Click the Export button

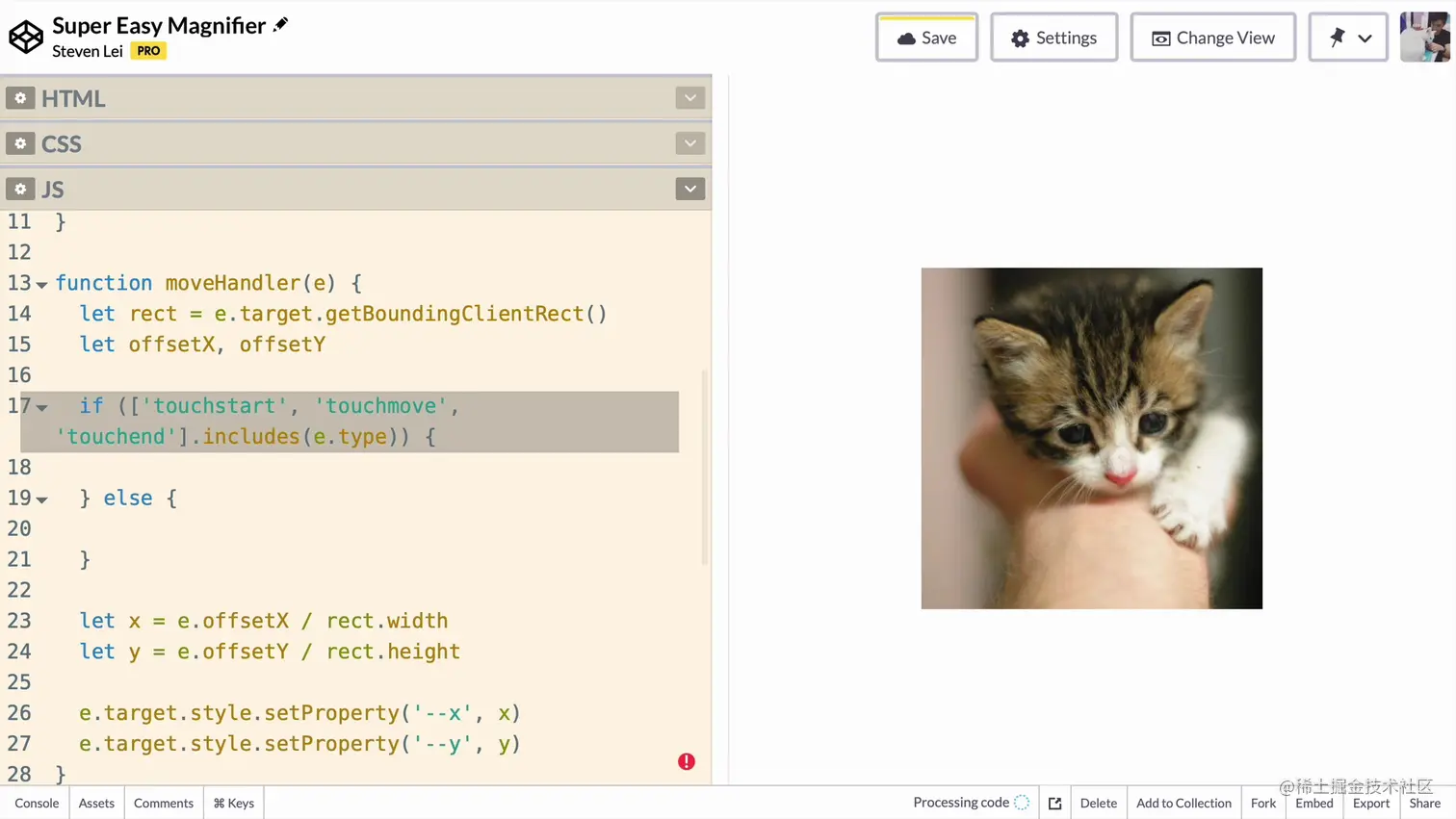click(1371, 803)
